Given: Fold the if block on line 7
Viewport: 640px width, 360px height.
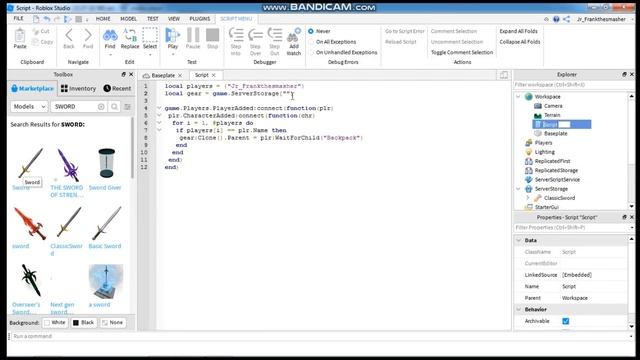Looking at the screenshot, I should (159, 130).
